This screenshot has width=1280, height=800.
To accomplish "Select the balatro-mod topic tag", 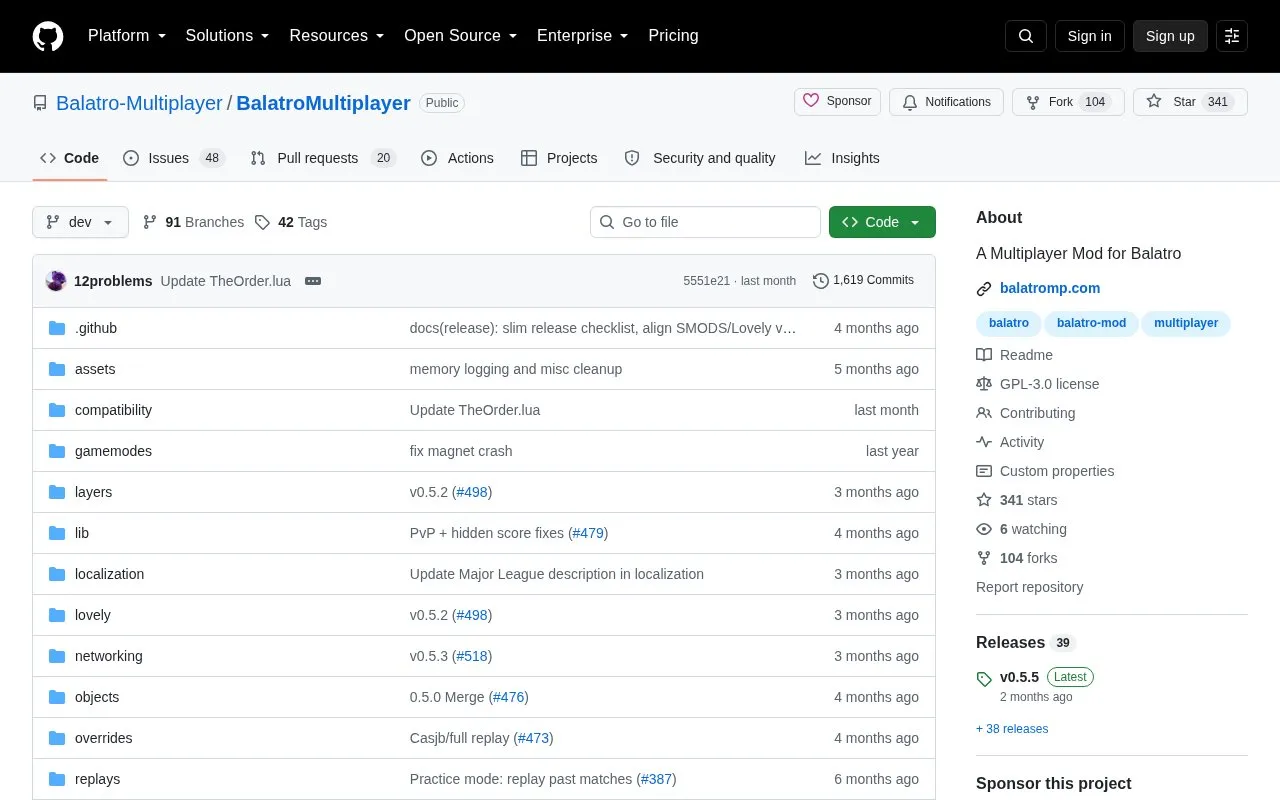I will (x=1091, y=323).
